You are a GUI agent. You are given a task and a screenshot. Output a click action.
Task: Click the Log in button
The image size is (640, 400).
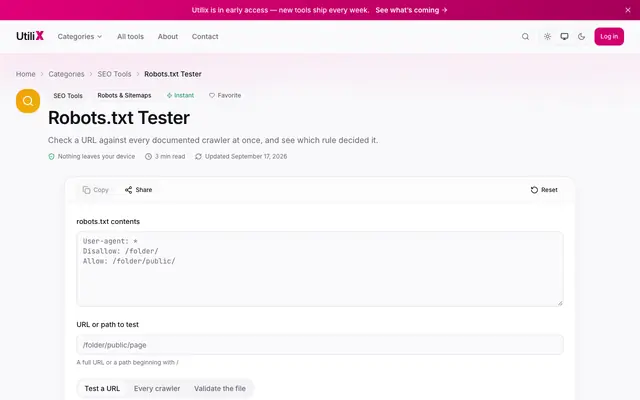(609, 36)
